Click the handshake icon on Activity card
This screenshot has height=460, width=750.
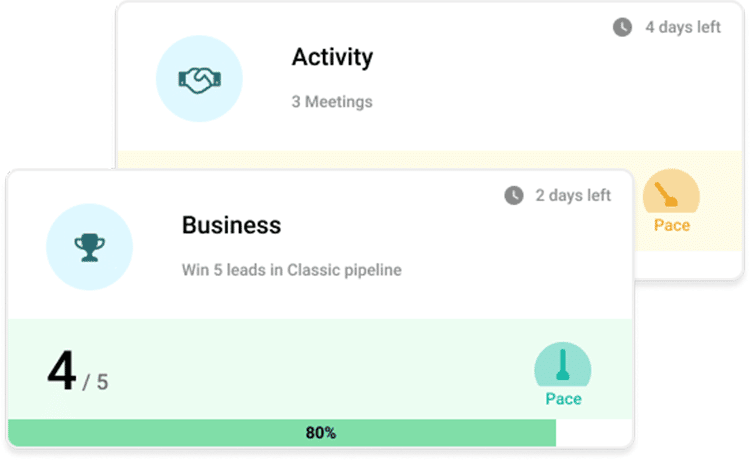(x=198, y=80)
